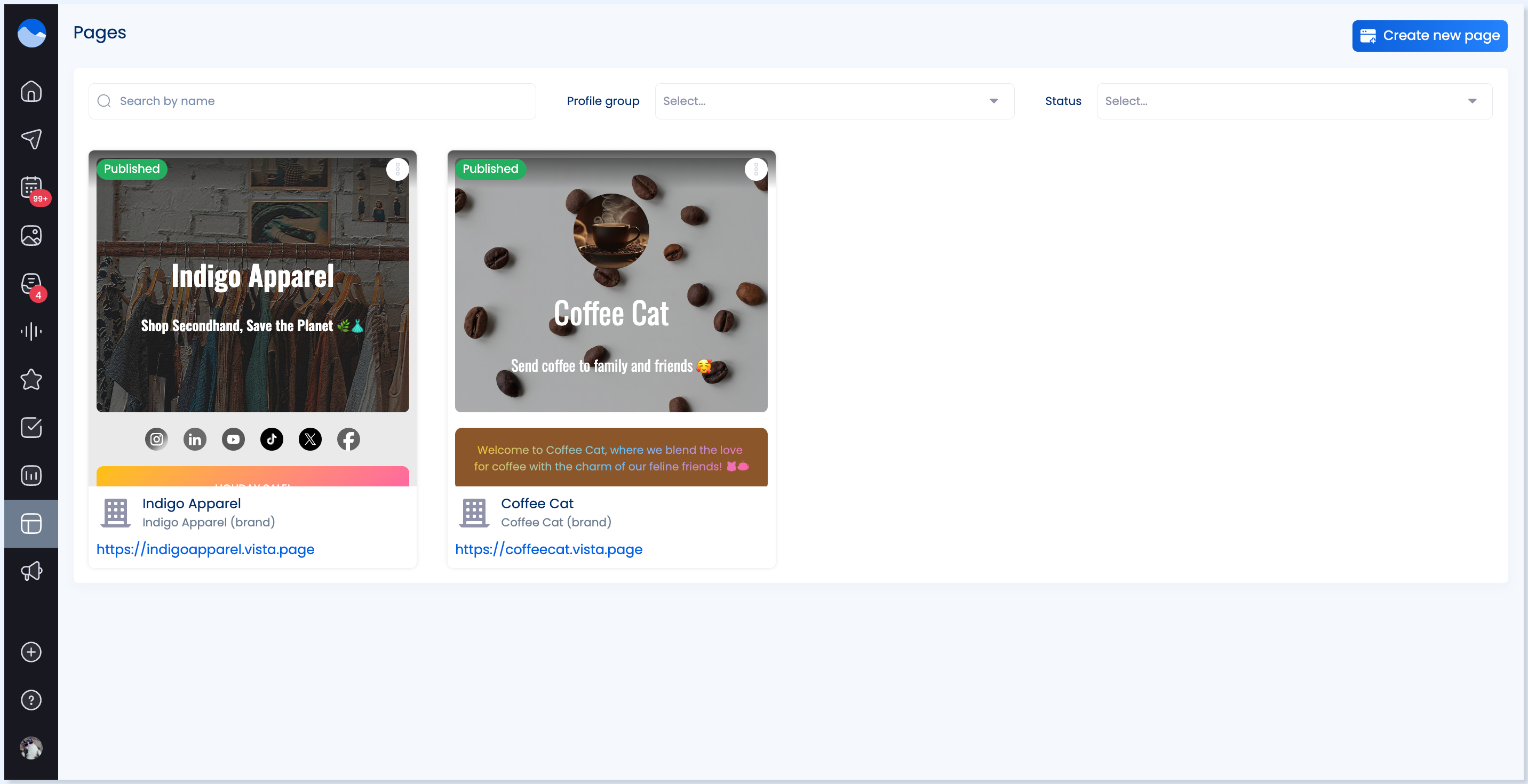1528x784 pixels.
Task: Click the Indigo Apparel page title
Action: click(192, 503)
